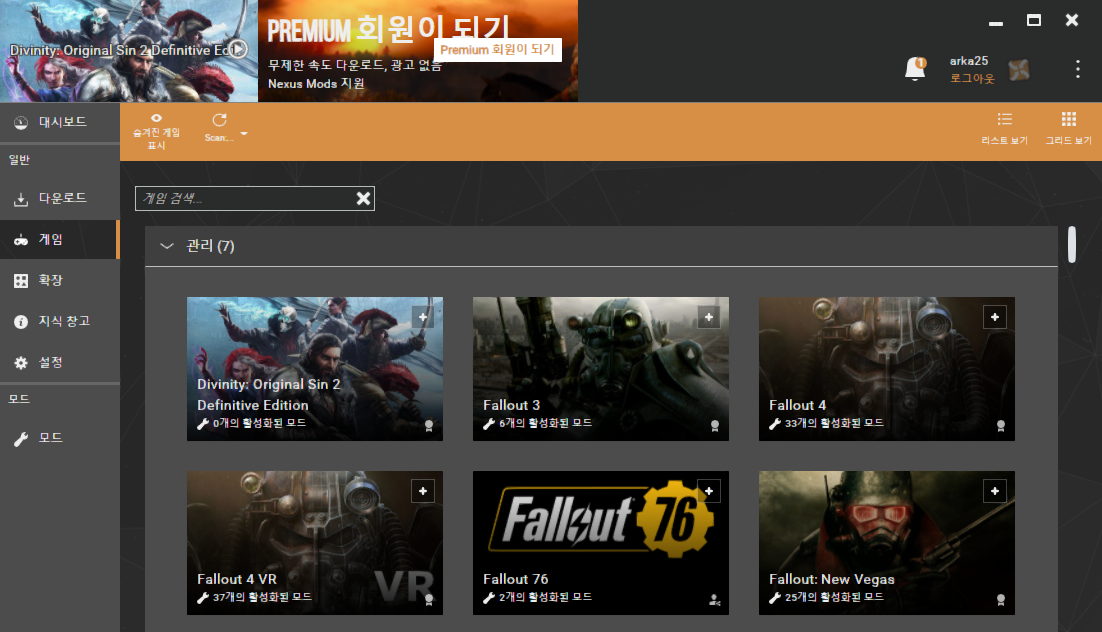Click the Divinity Original Sin 2 game card
The width and height of the screenshot is (1102, 632).
tap(315, 369)
